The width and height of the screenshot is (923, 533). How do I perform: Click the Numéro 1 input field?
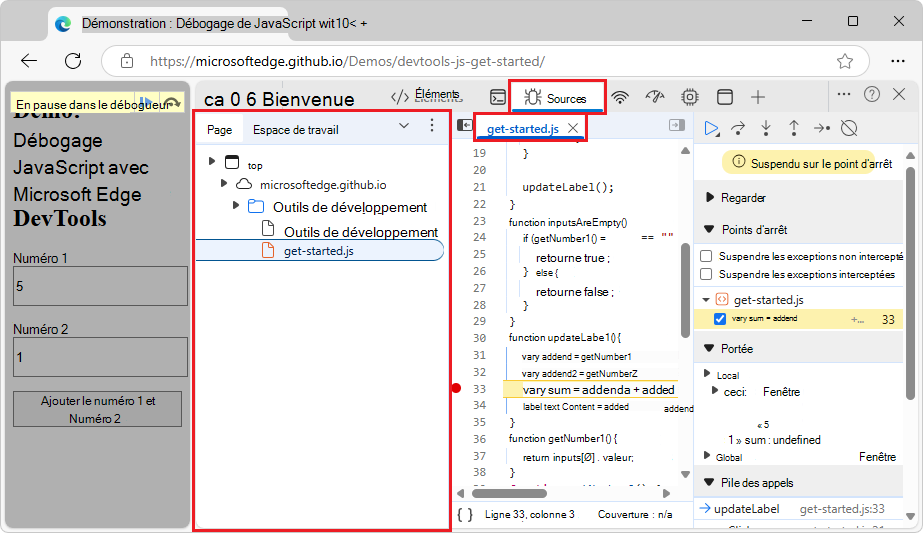[x=100, y=286]
